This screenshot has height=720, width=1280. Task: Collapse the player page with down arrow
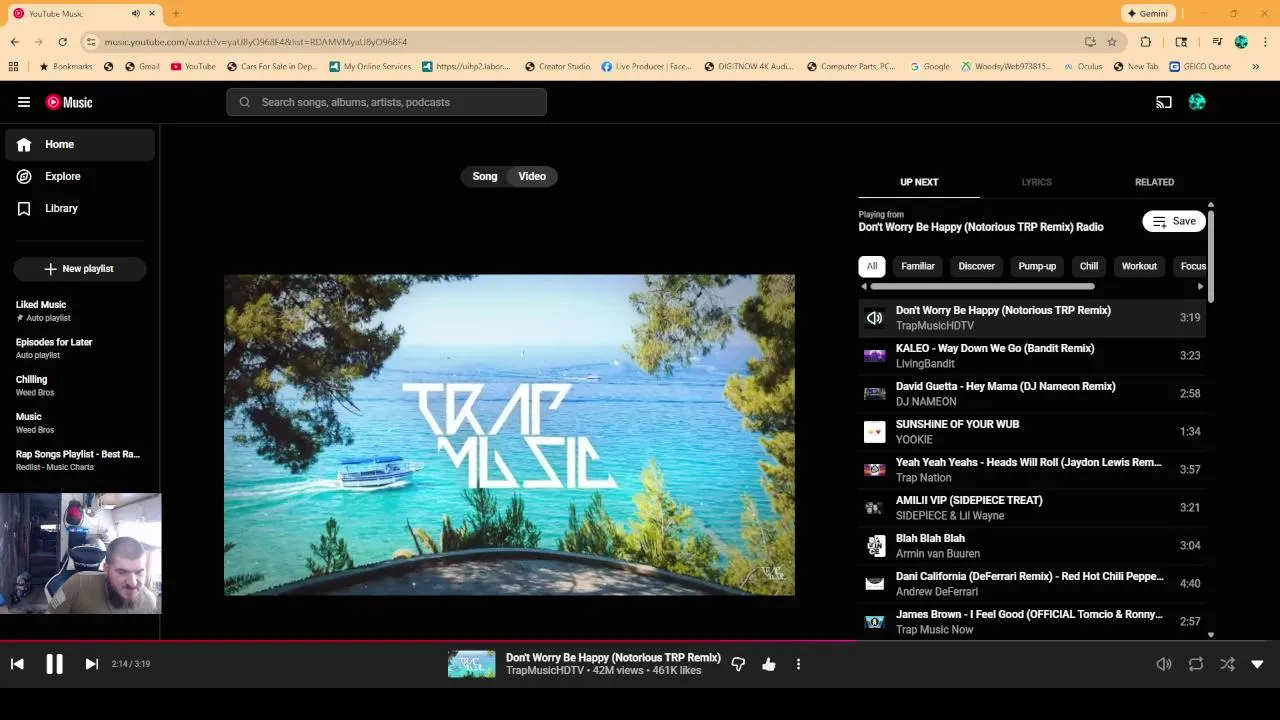point(1257,664)
